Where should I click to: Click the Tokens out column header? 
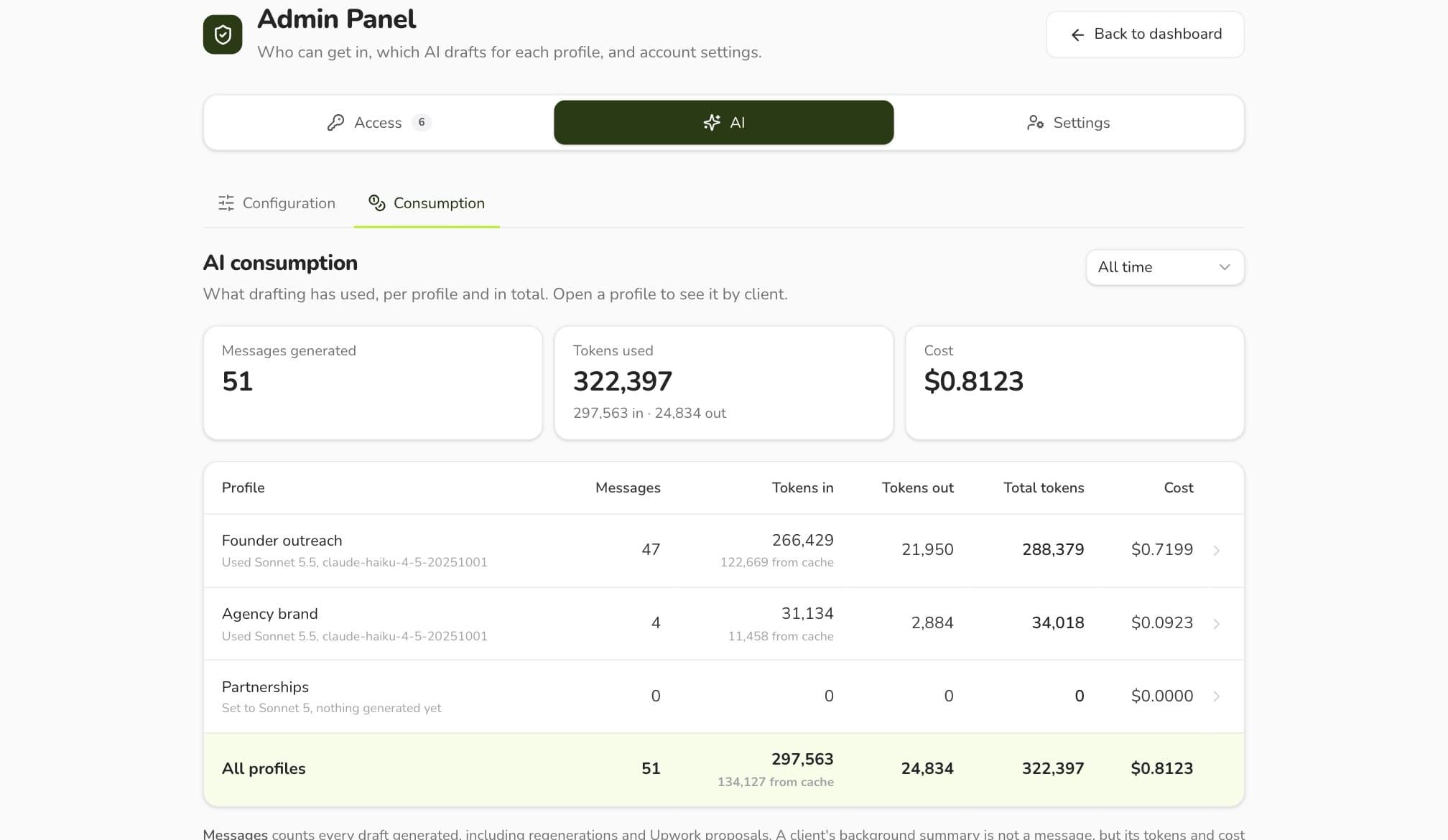point(918,487)
